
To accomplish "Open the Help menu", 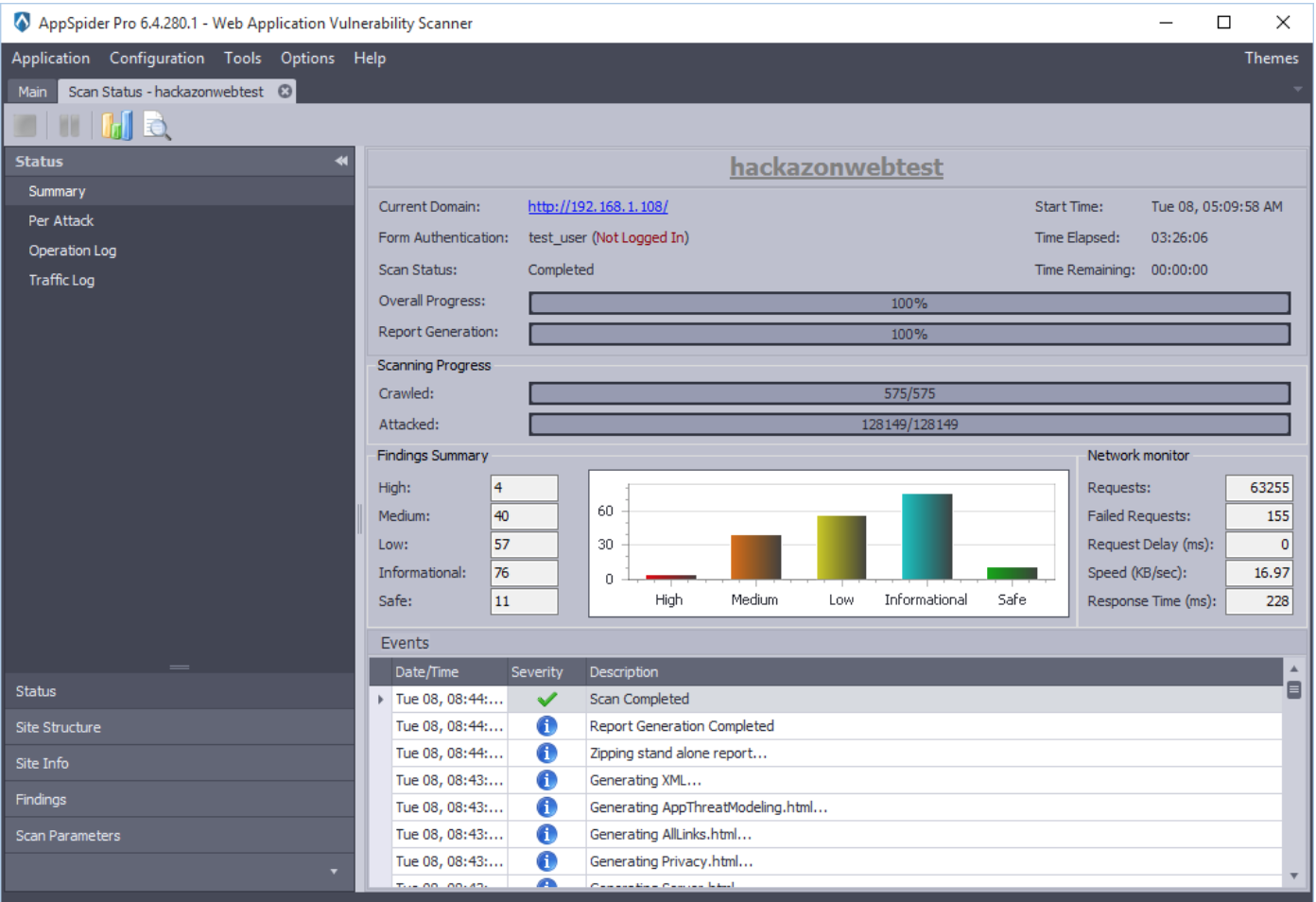I will pyautogui.click(x=370, y=59).
